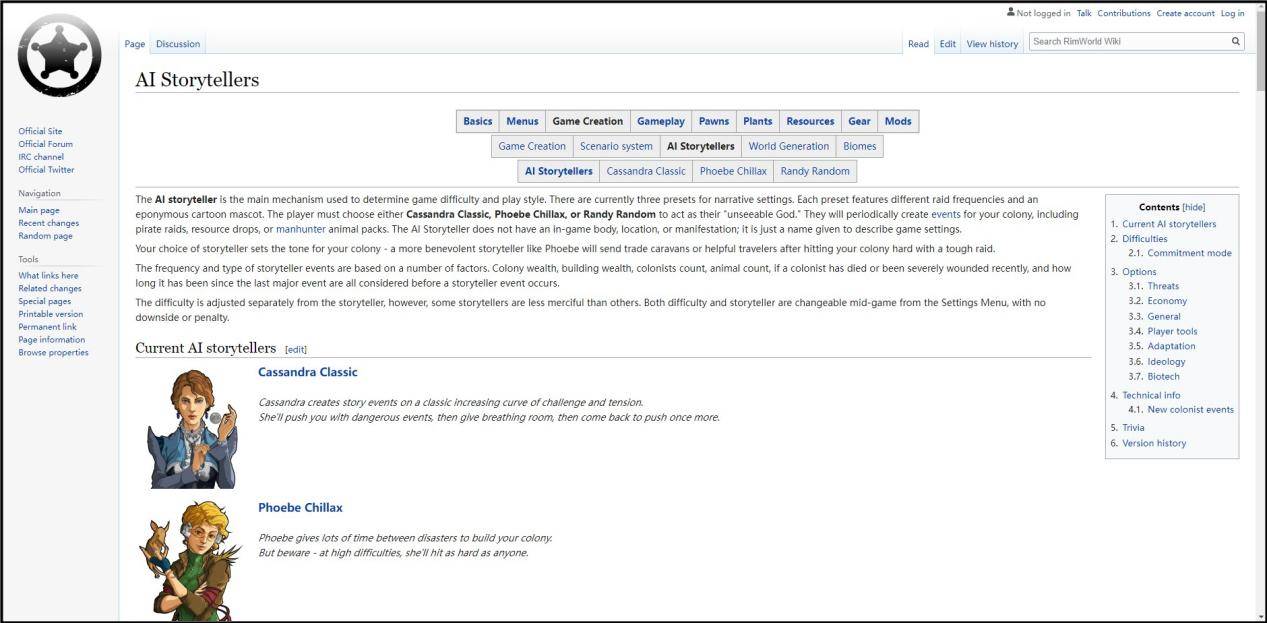The height and width of the screenshot is (623, 1267).
Task: Open the Official Forum sidebar link
Action: [x=45, y=144]
